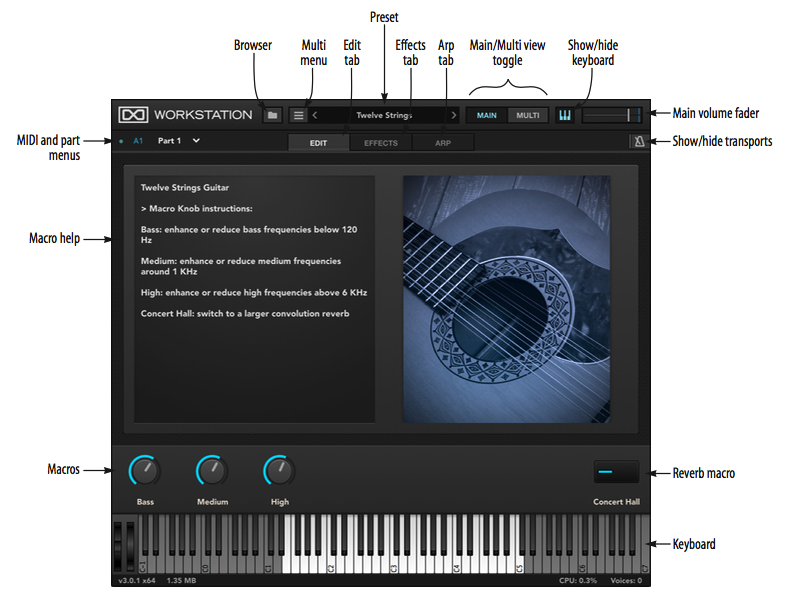Click 'Concert Hall: switch to a larger' help line
Screen dimensions: 794x601
click(245, 313)
